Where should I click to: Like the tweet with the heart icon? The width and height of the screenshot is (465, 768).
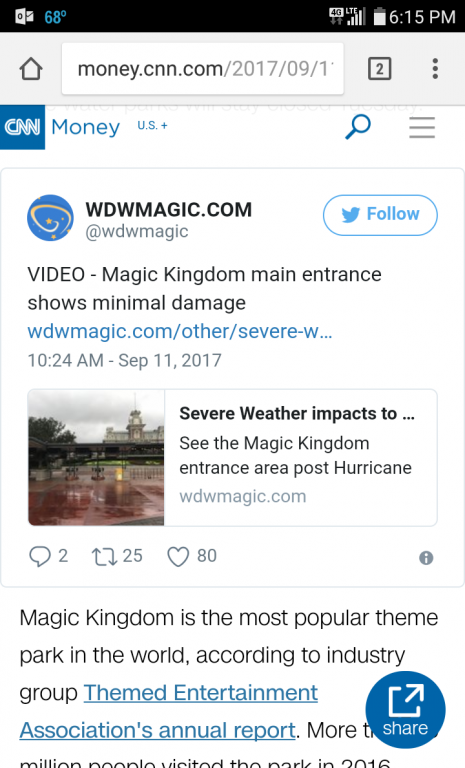tap(178, 556)
